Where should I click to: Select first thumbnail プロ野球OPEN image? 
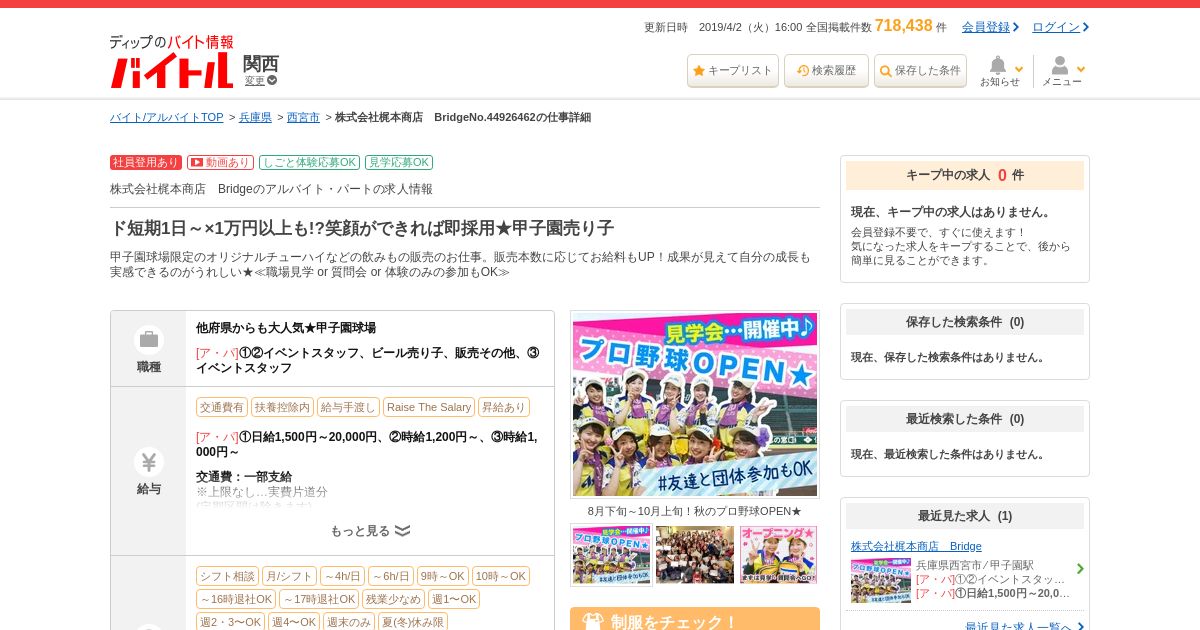tap(611, 555)
